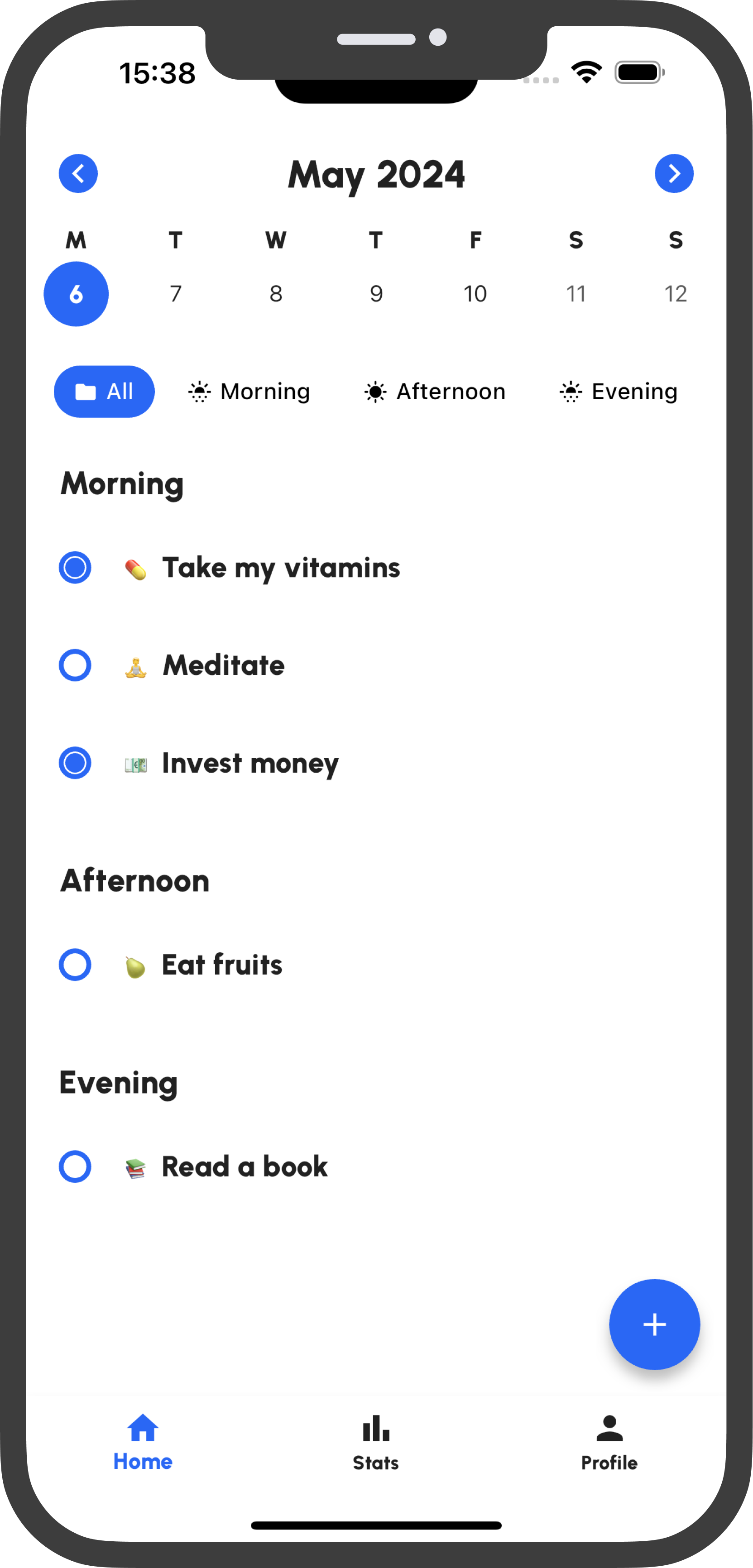Toggle the Invest money completion circle
Screen dimensions: 753x1568
click(75, 763)
